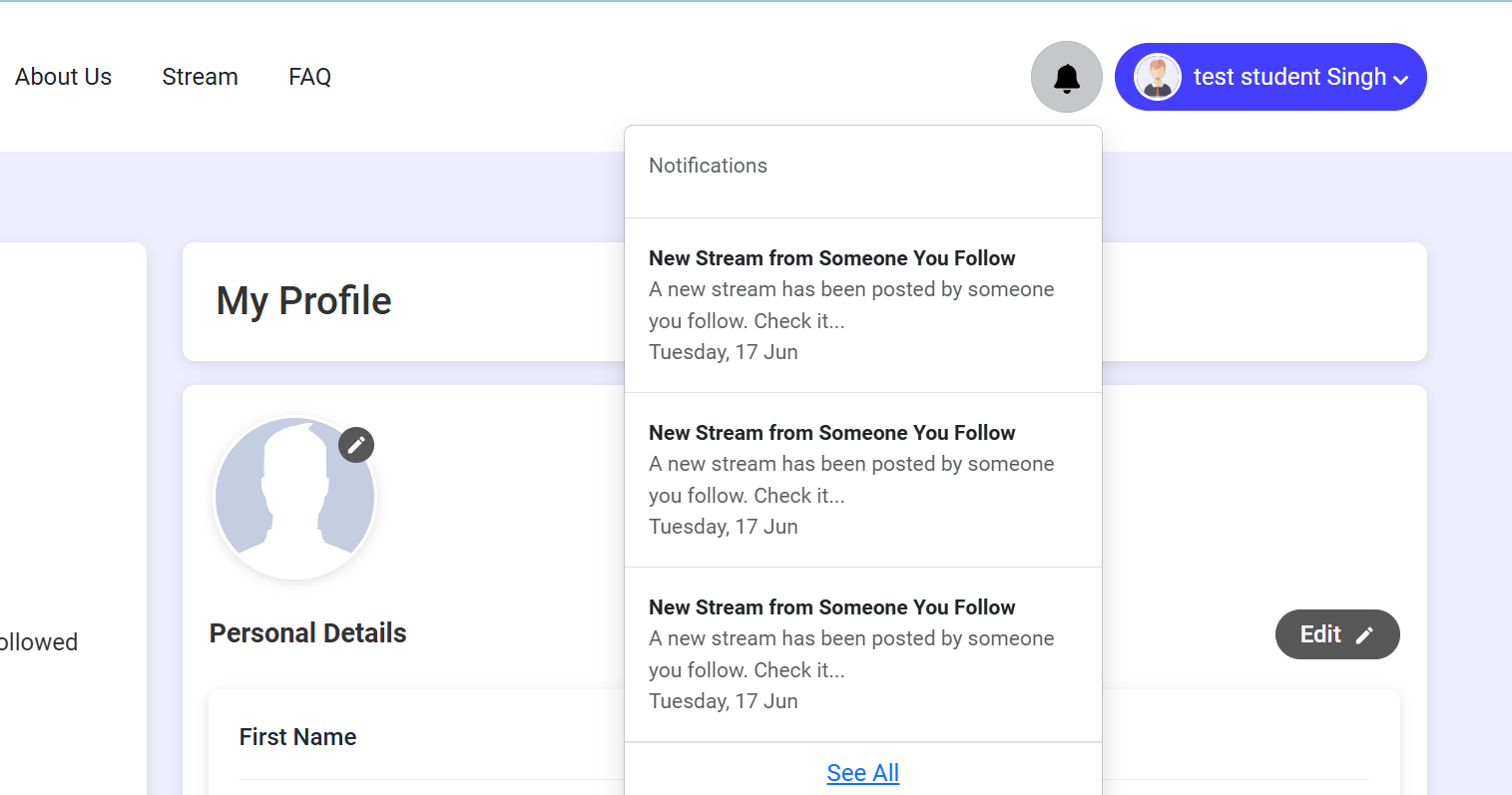Click the First Name field label
Image resolution: width=1512 pixels, height=795 pixels.
tap(297, 737)
